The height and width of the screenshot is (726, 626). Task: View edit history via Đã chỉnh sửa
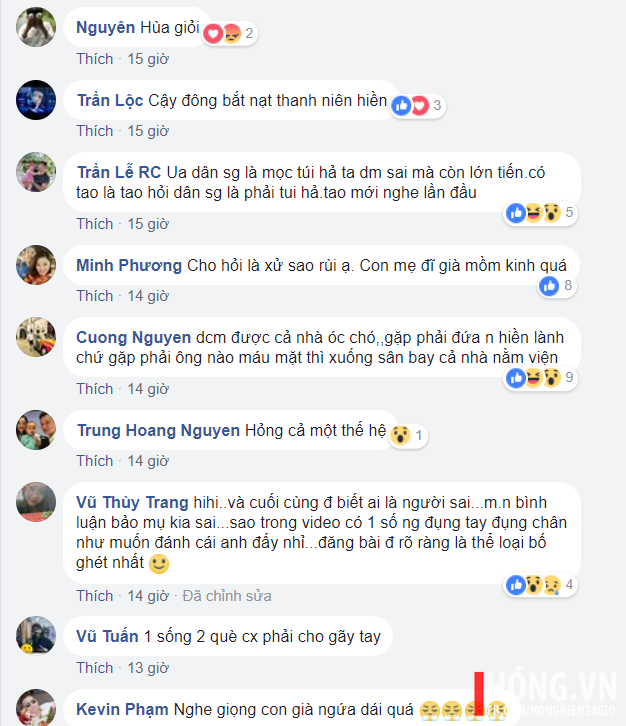point(227,595)
